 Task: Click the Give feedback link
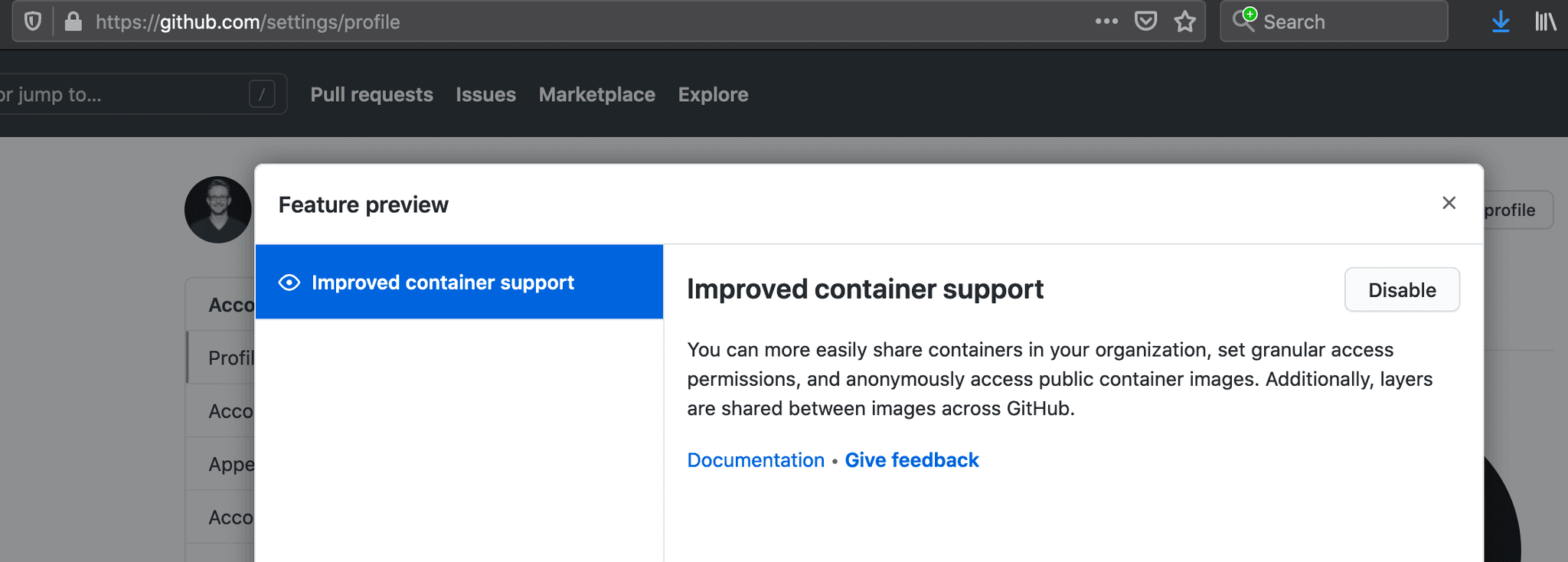click(911, 460)
